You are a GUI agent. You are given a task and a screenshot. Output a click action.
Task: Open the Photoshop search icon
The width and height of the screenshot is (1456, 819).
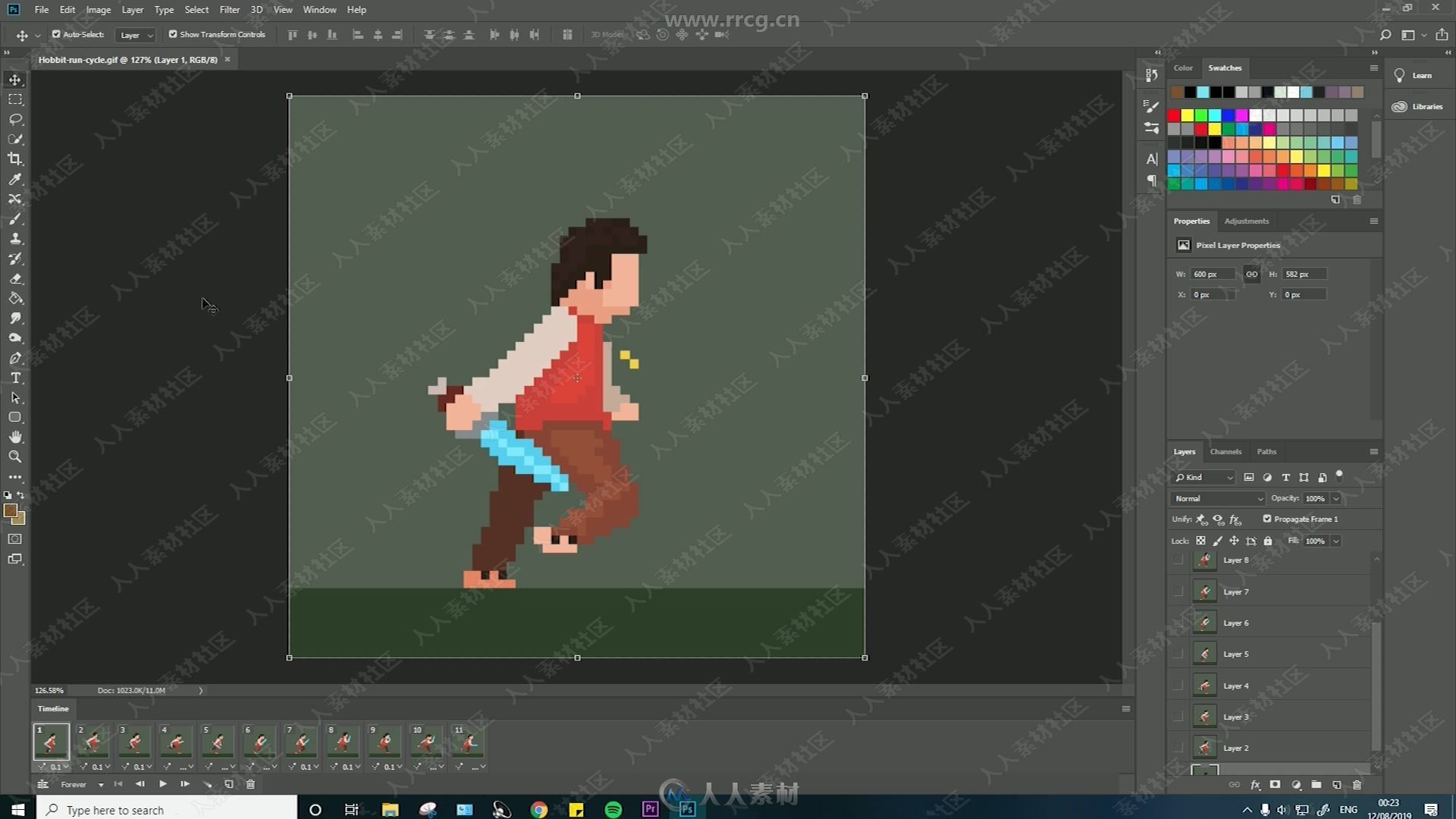[x=1385, y=35]
